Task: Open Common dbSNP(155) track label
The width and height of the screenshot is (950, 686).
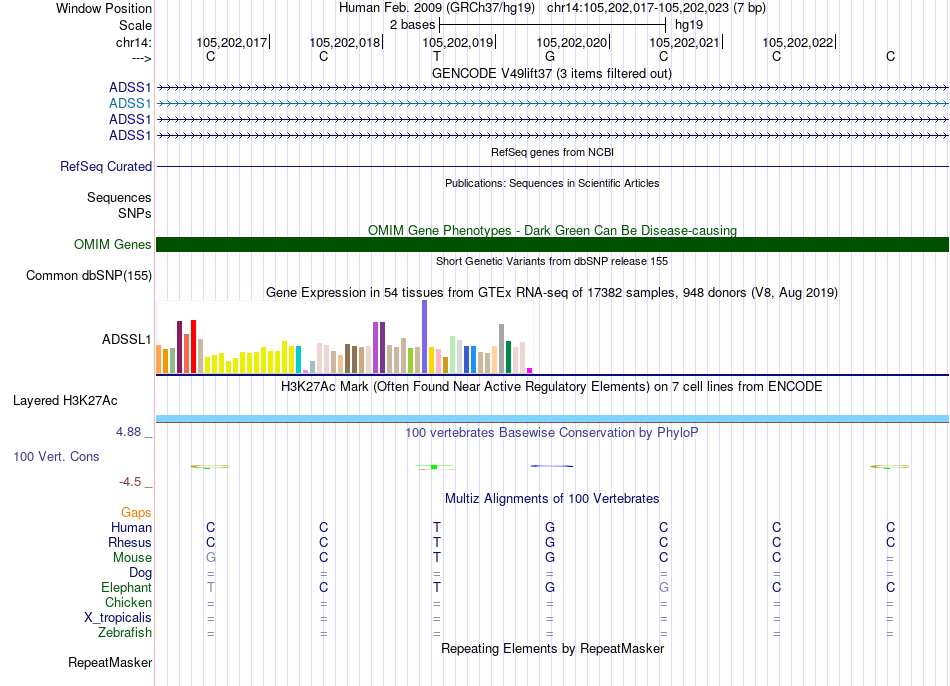Action: click(89, 276)
